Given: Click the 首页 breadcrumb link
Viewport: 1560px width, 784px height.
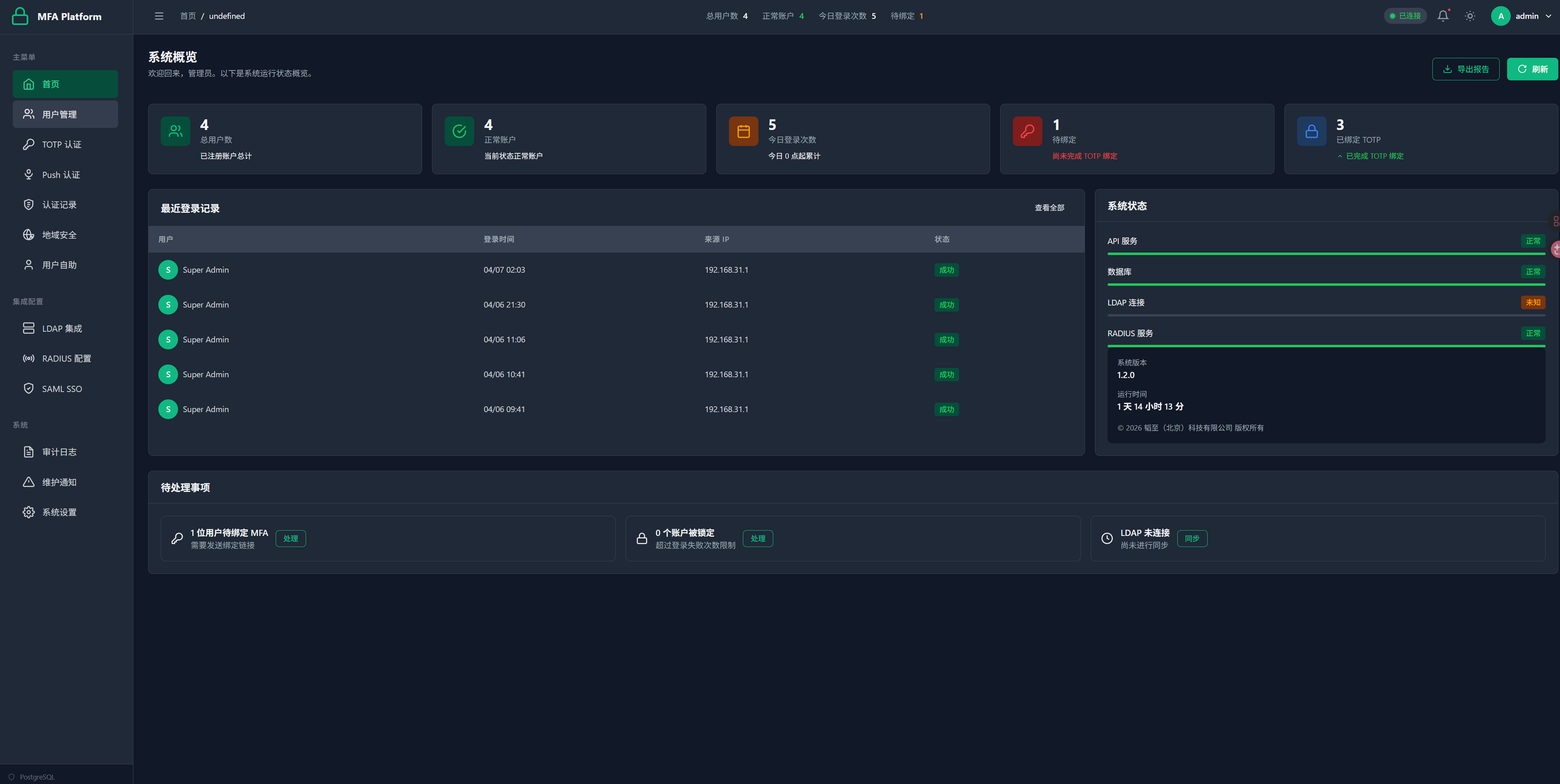Looking at the screenshot, I should pyautogui.click(x=188, y=16).
